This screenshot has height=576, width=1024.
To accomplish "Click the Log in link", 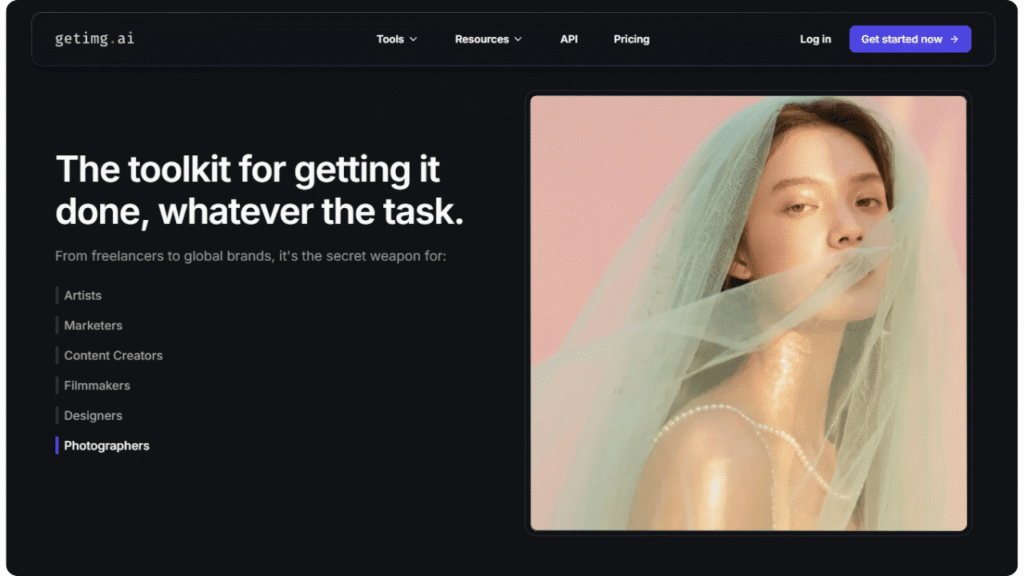I will click(815, 39).
